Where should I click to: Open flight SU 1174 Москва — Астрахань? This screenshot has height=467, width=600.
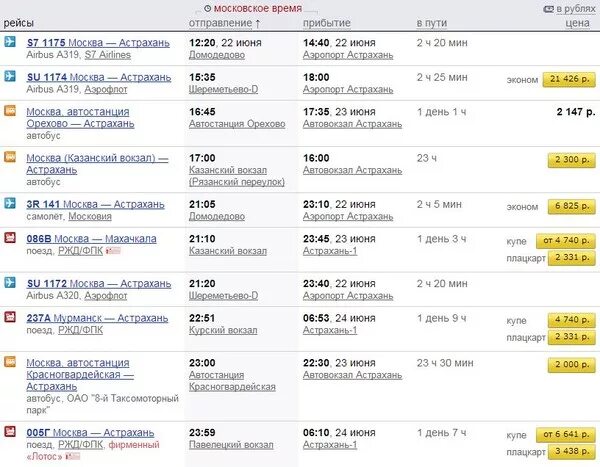tap(99, 77)
